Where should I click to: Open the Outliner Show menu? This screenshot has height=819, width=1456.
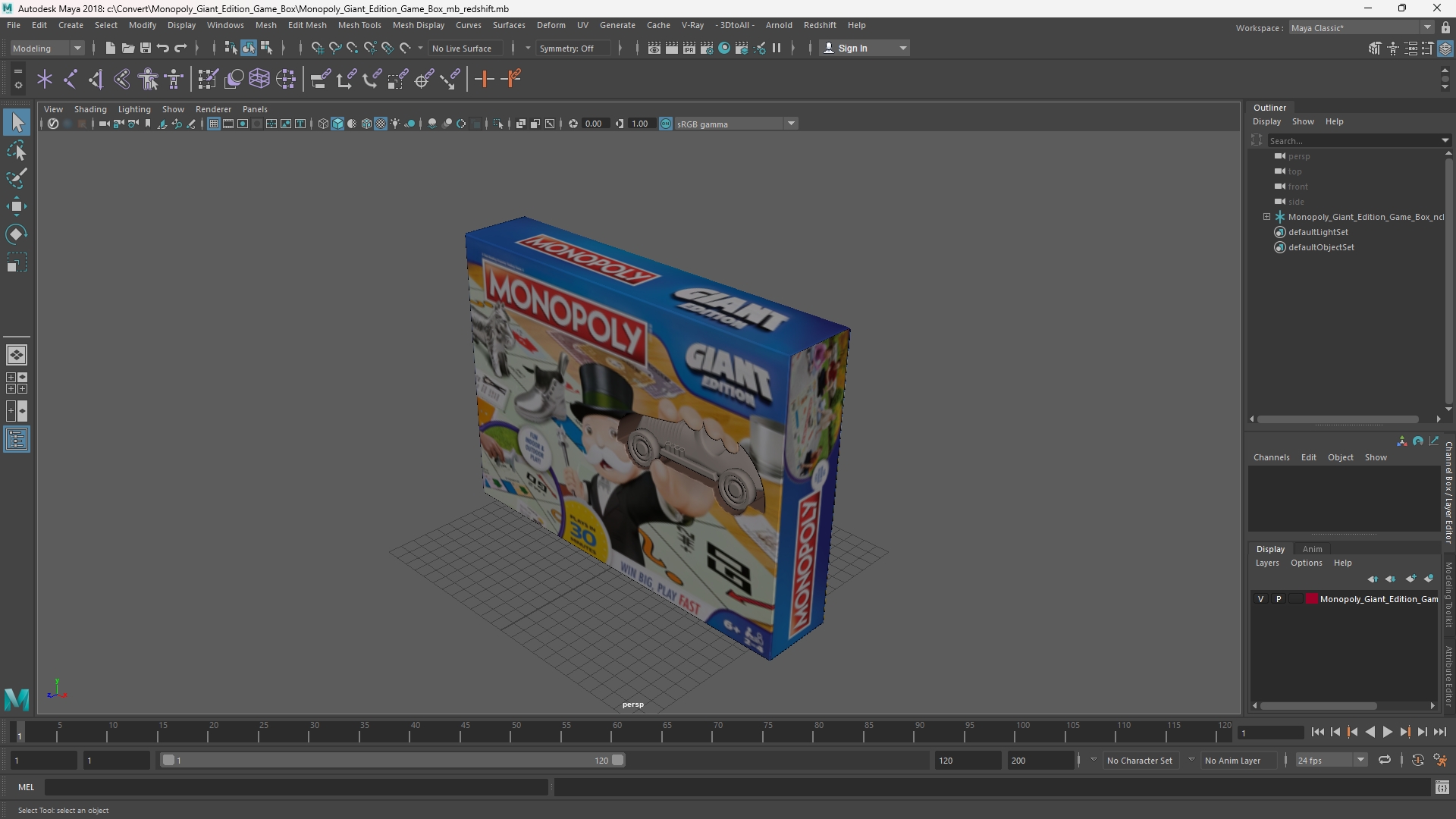click(x=1303, y=121)
